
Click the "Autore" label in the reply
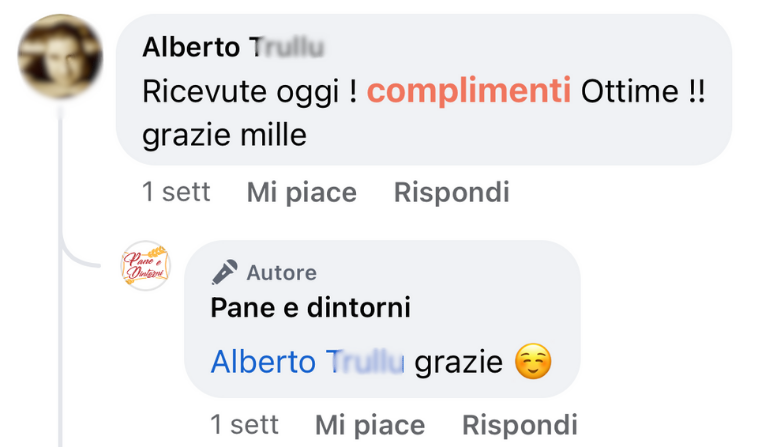[x=281, y=272]
